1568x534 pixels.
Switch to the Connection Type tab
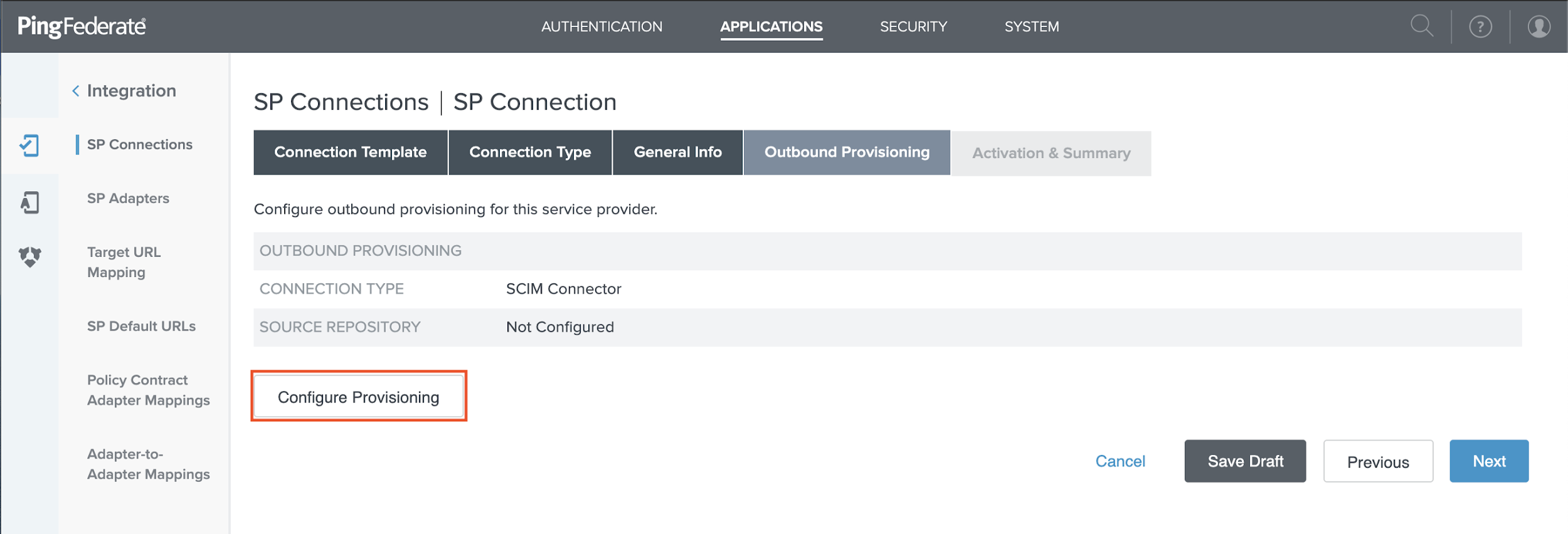click(x=530, y=152)
